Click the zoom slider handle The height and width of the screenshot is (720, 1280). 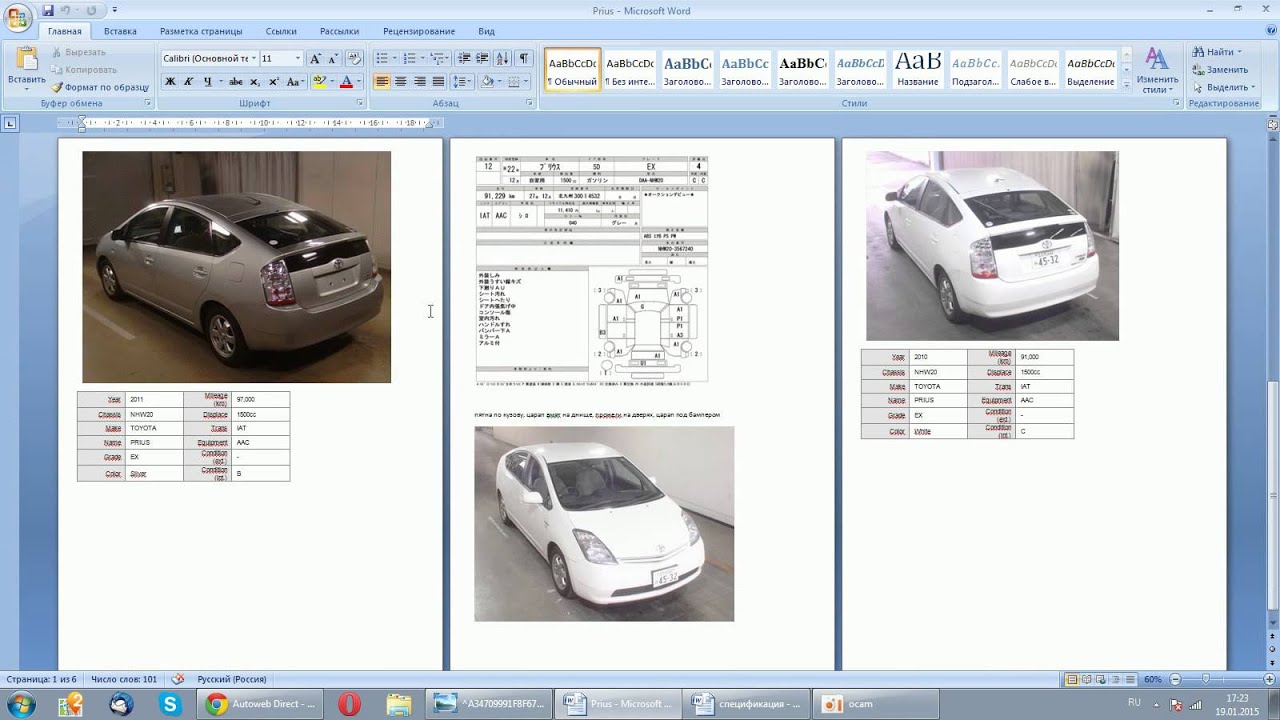click(1206, 679)
